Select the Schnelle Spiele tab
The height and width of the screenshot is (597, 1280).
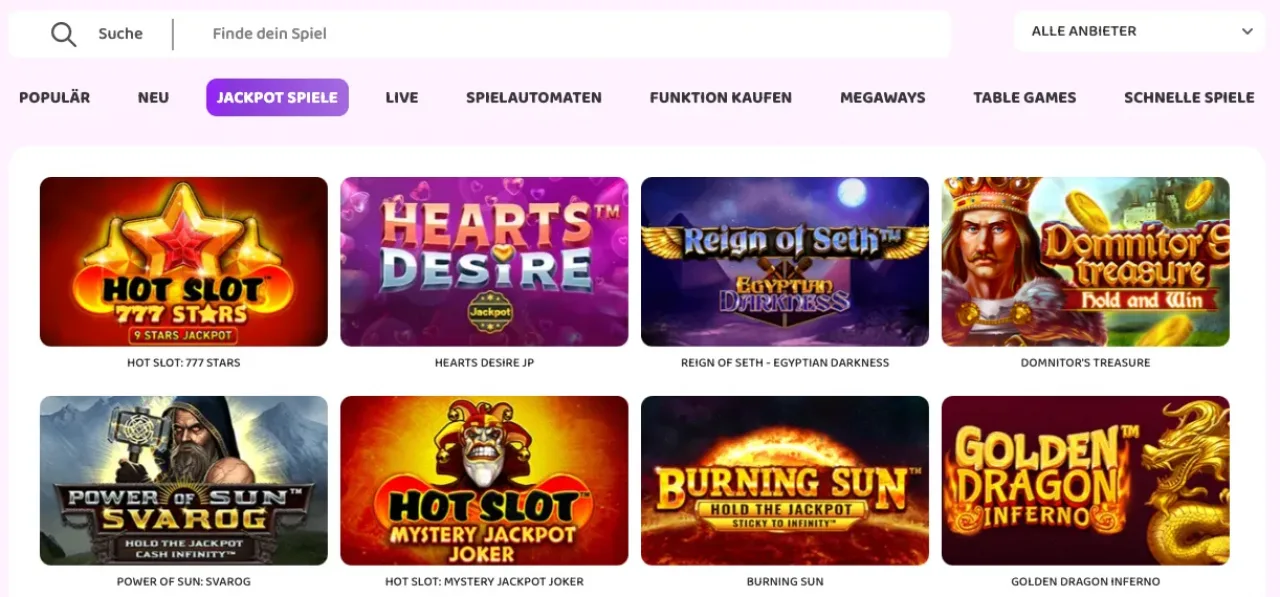click(1189, 97)
